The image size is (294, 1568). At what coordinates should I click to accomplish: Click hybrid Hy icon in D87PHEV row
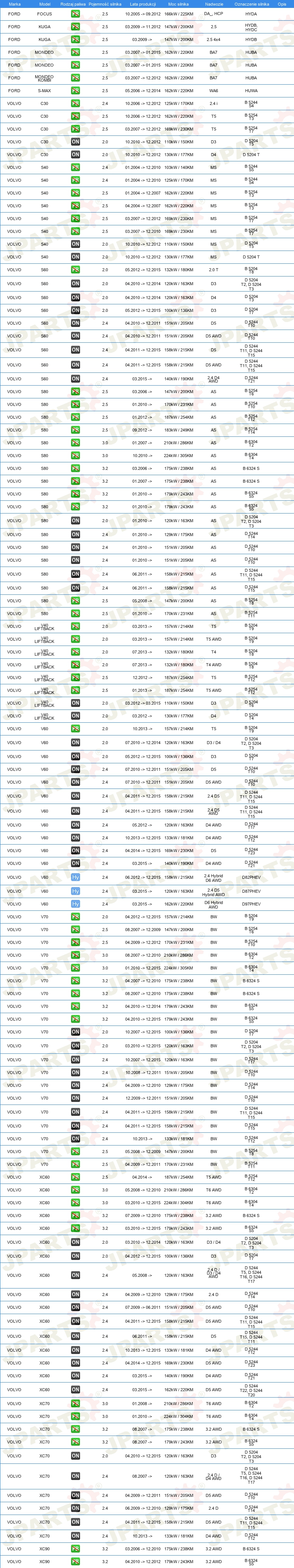[x=76, y=891]
